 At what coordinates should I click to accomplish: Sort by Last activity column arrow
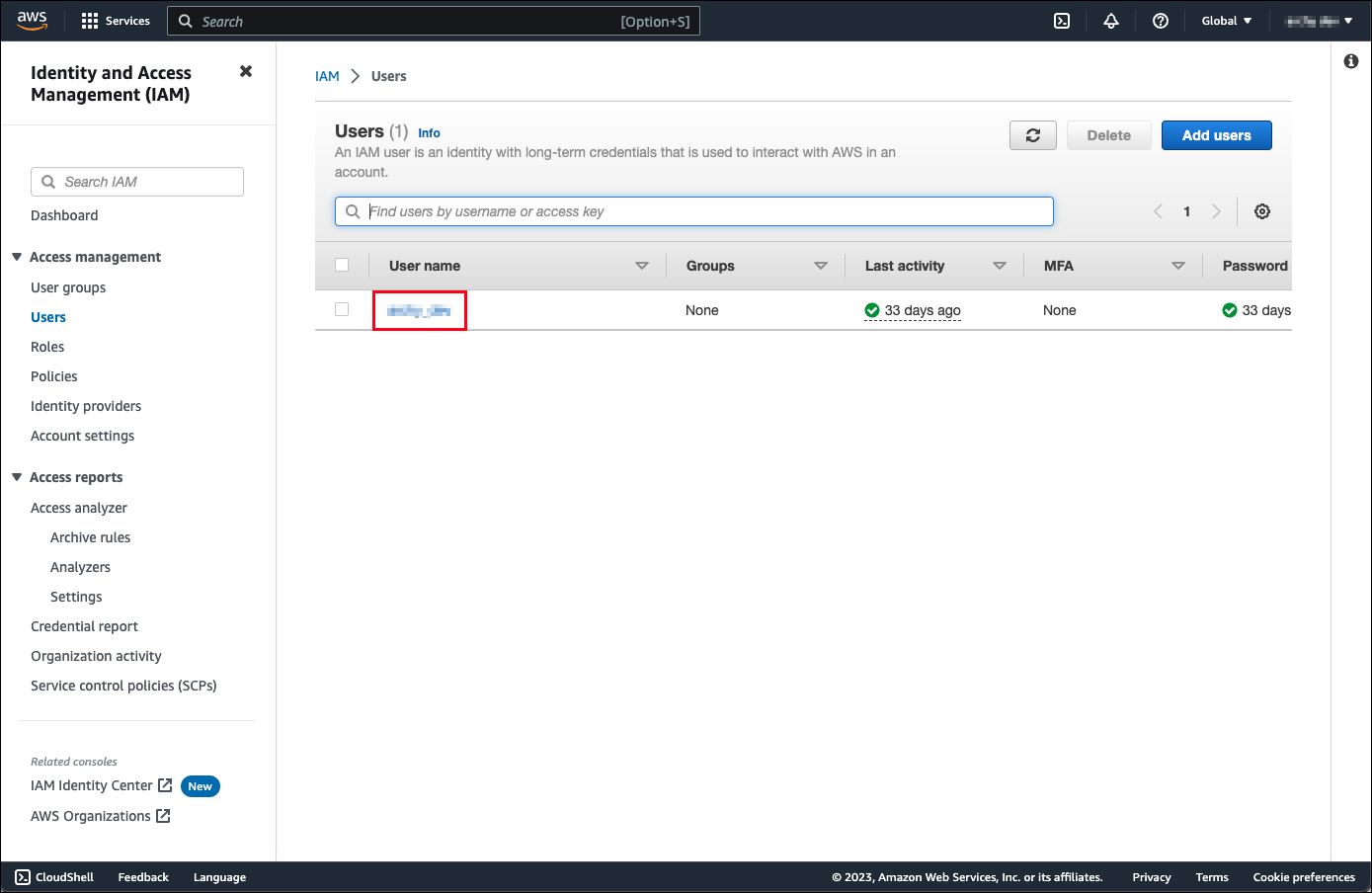pyautogui.click(x=1000, y=266)
